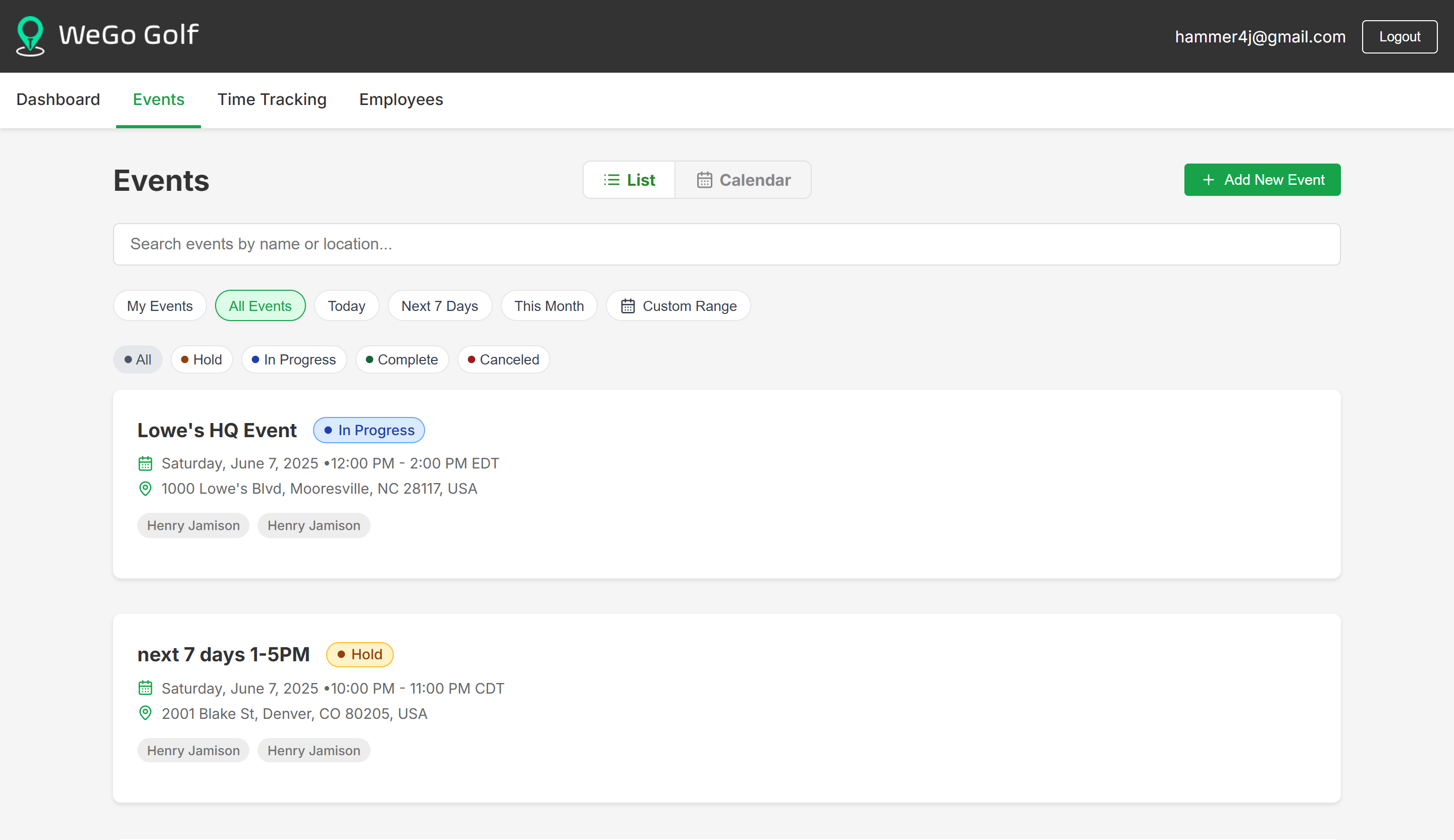Filter events by This Month
Screen dimensions: 1454x840
pos(549,306)
